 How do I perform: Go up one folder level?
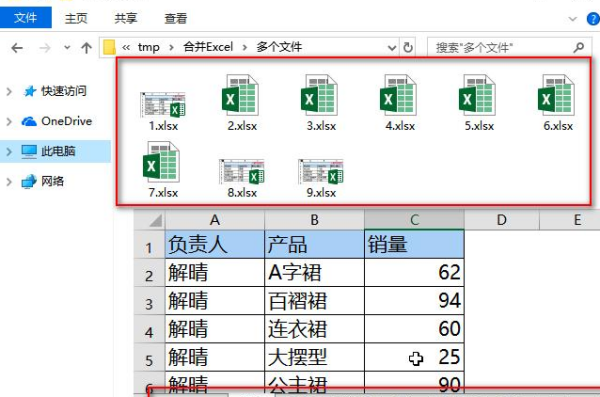coord(86,48)
